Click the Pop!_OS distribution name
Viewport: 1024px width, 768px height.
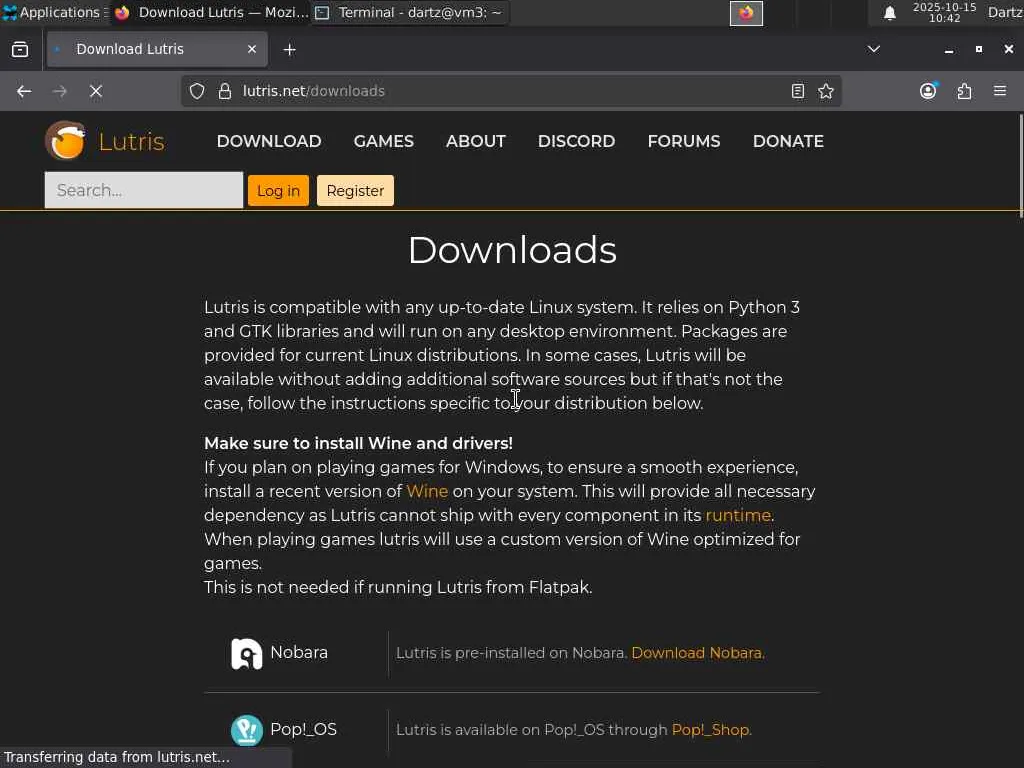[x=304, y=729]
